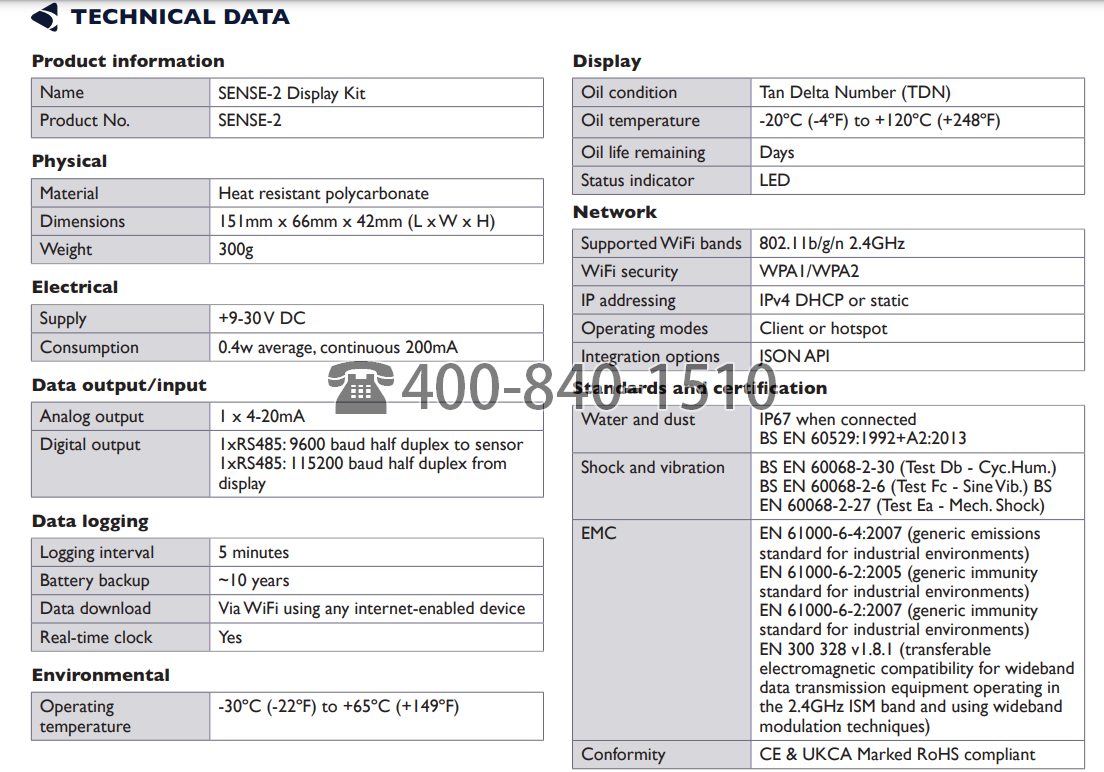
Task: Select "Via WiFi using any internet-enabled device"
Action: (x=372, y=609)
